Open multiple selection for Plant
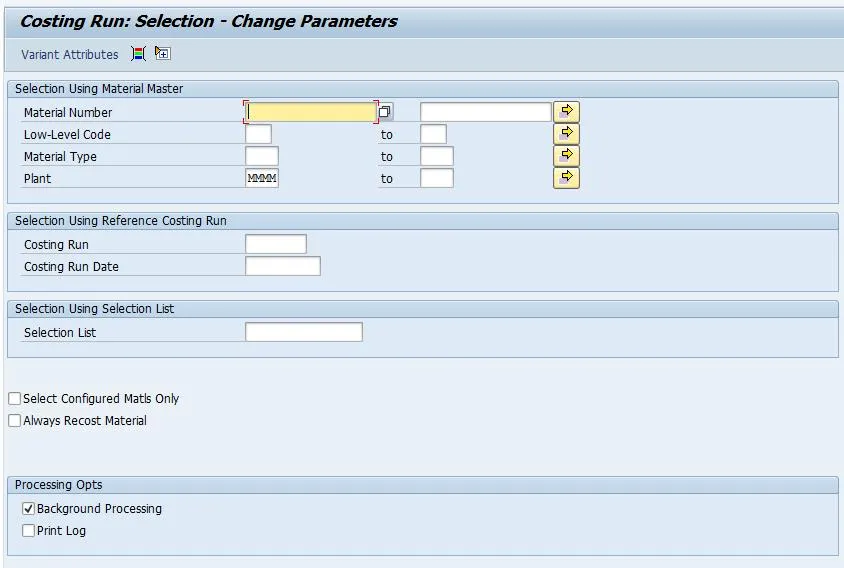This screenshot has height=568, width=844. click(x=566, y=178)
